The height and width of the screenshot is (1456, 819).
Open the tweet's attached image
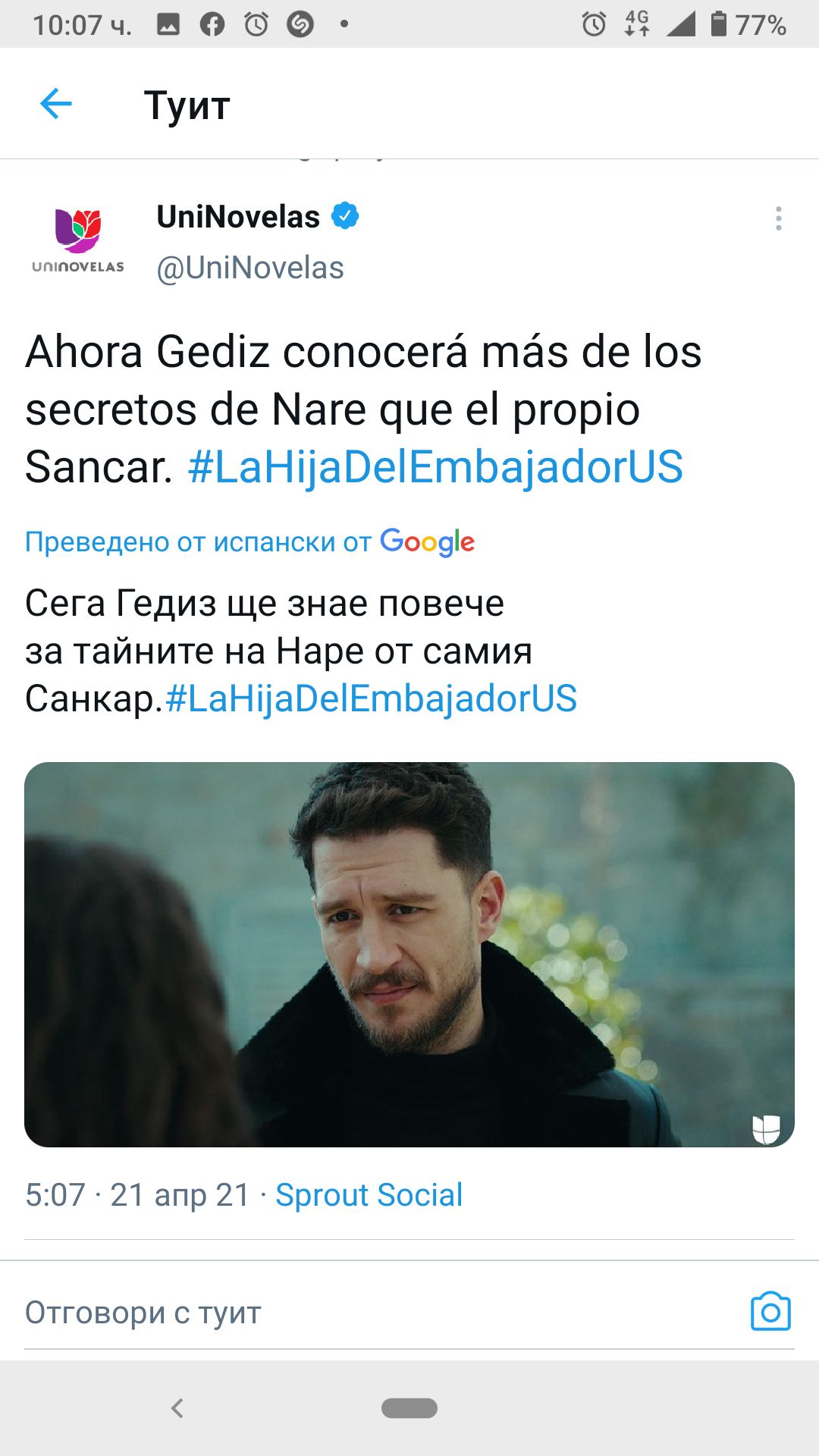click(409, 954)
